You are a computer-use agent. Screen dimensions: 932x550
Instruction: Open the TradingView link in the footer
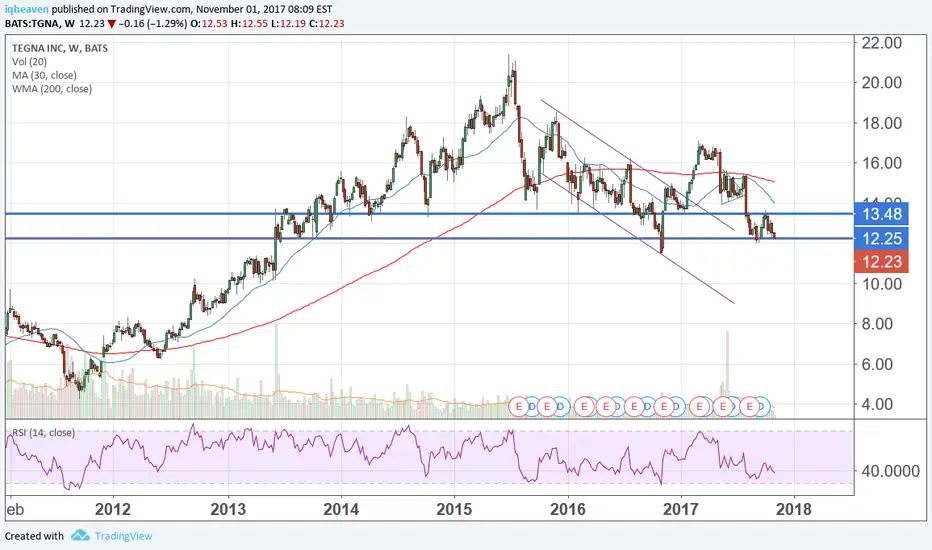pyautogui.click(x=124, y=536)
